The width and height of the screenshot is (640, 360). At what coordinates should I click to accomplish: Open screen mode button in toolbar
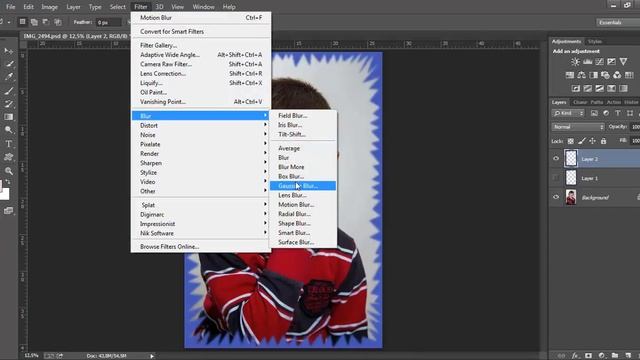(x=9, y=211)
